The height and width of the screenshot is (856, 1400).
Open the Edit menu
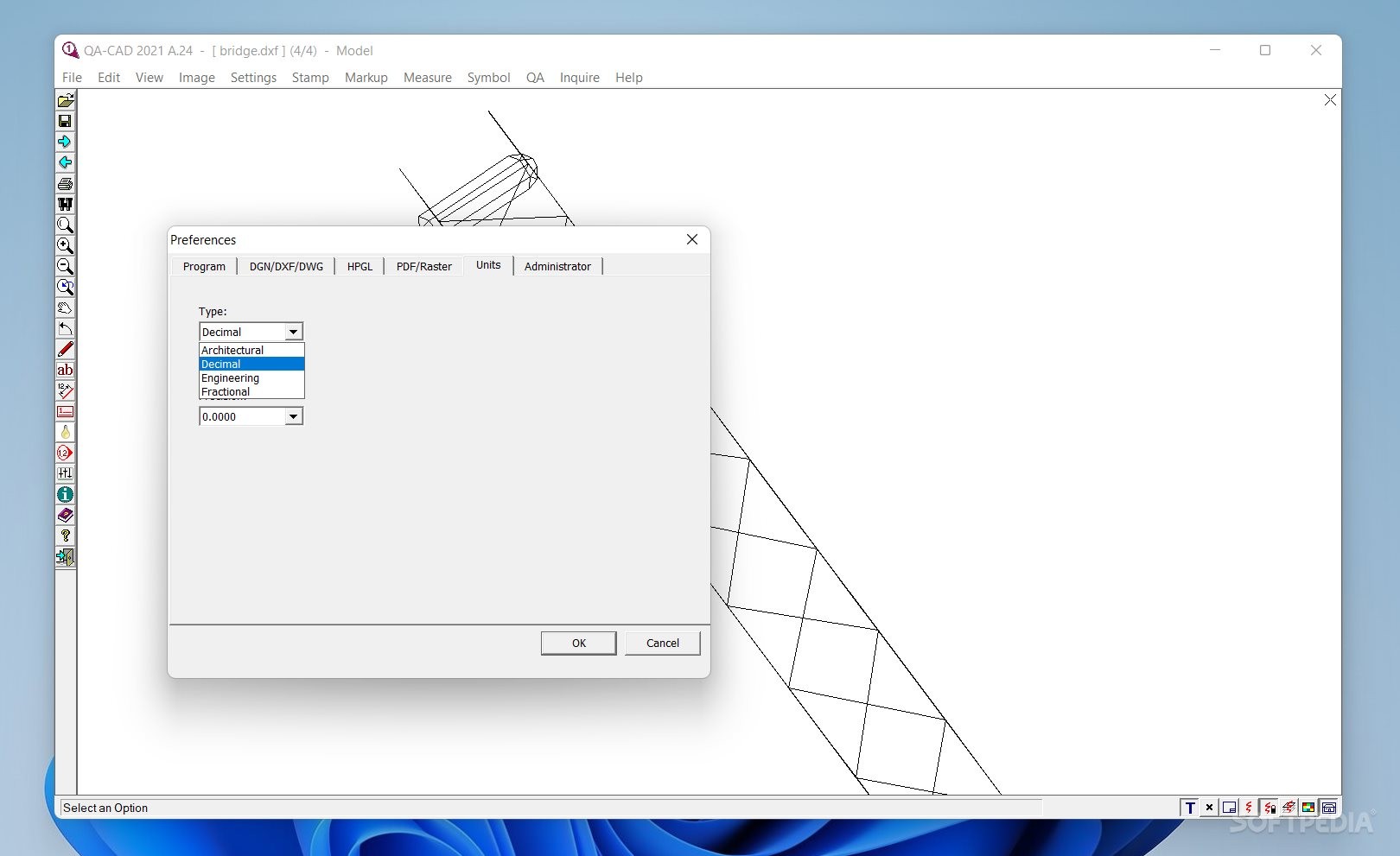109,77
